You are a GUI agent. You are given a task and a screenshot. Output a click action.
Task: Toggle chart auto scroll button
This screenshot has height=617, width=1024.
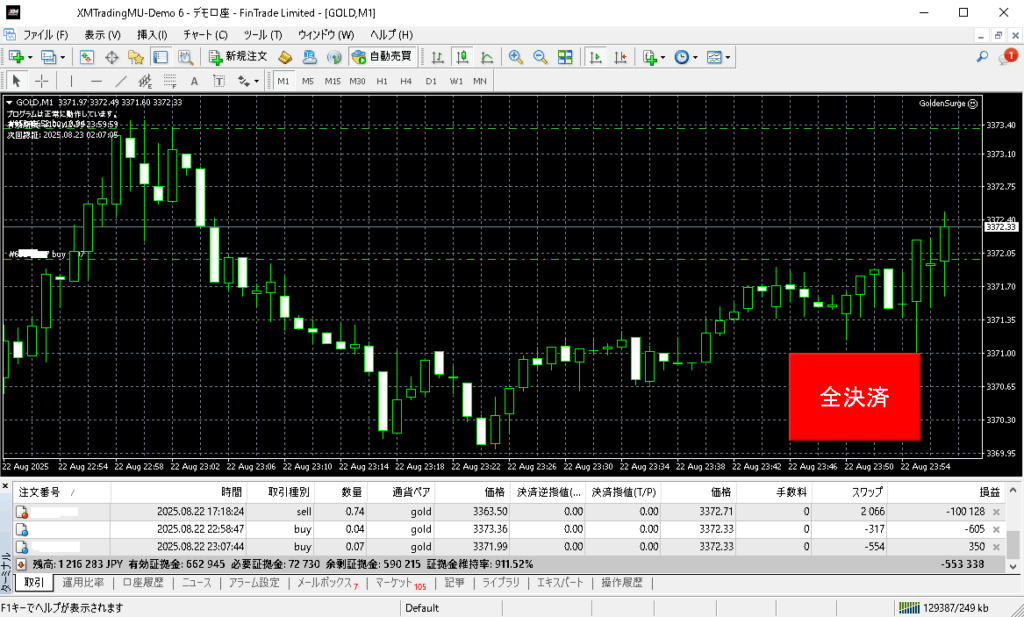click(595, 57)
